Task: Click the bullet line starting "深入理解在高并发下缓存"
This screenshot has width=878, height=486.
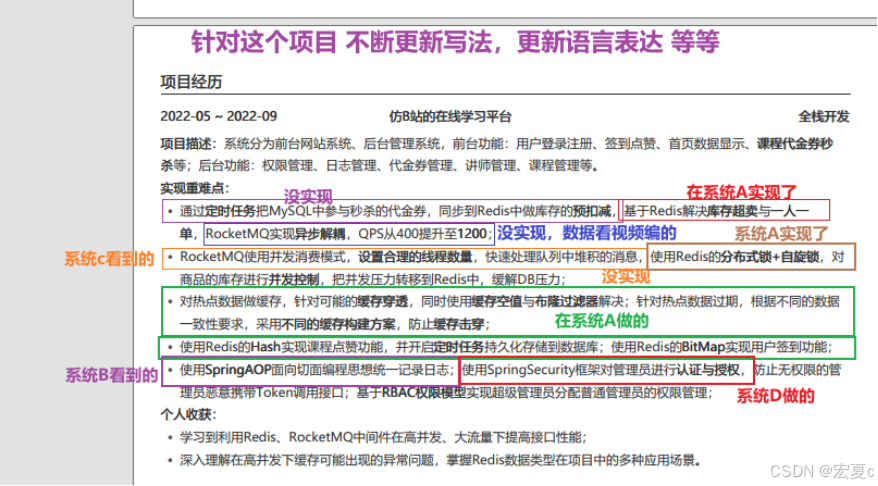Action: [x=440, y=460]
